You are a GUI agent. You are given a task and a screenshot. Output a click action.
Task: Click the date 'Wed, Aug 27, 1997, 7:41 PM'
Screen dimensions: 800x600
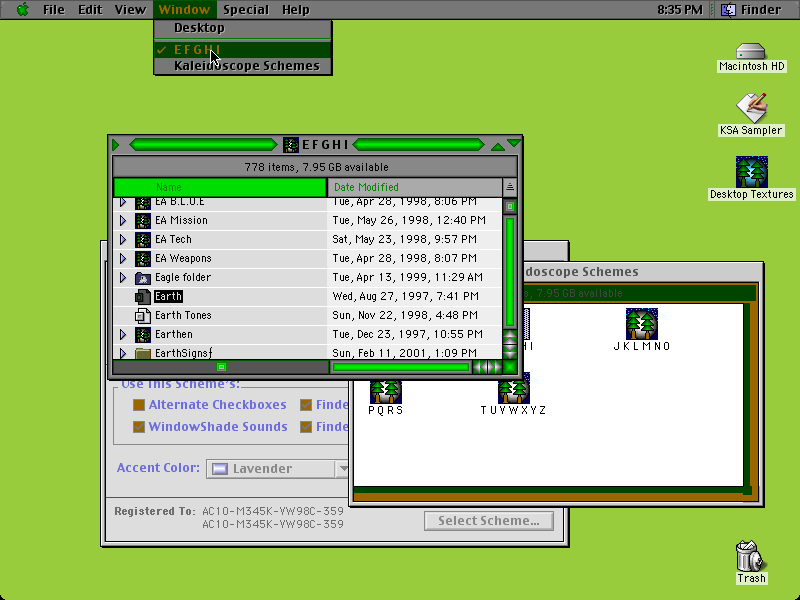pos(406,296)
